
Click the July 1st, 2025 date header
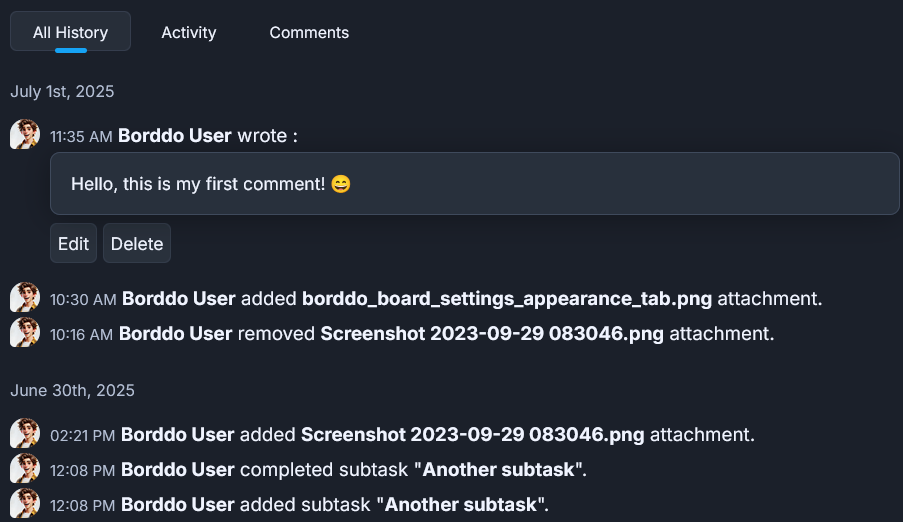click(x=62, y=92)
